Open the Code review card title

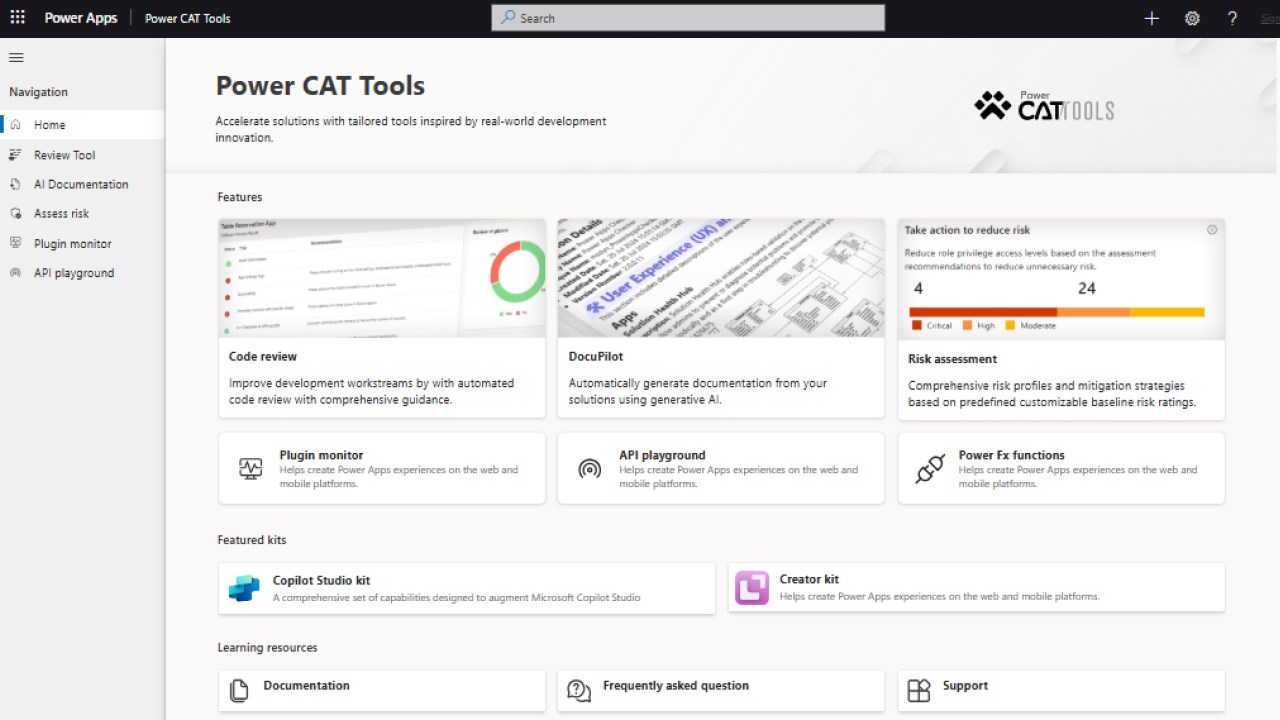263,356
